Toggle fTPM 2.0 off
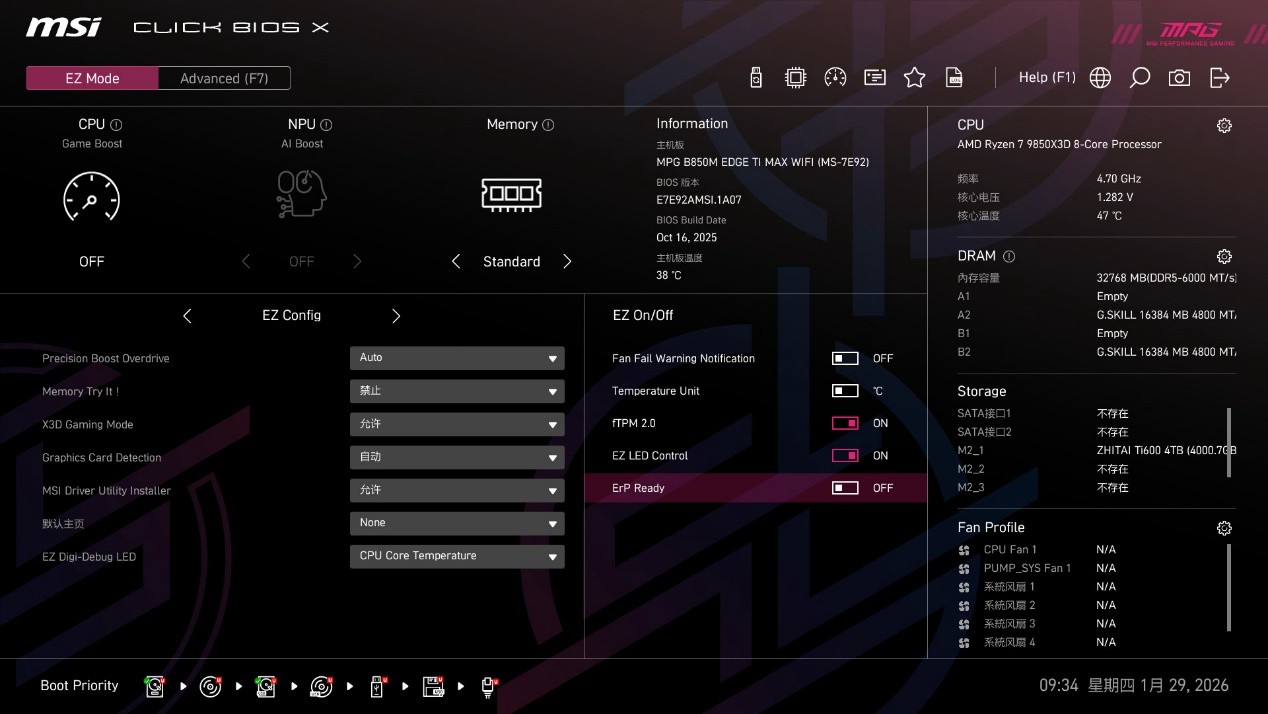The width and height of the screenshot is (1268, 714). [x=845, y=422]
